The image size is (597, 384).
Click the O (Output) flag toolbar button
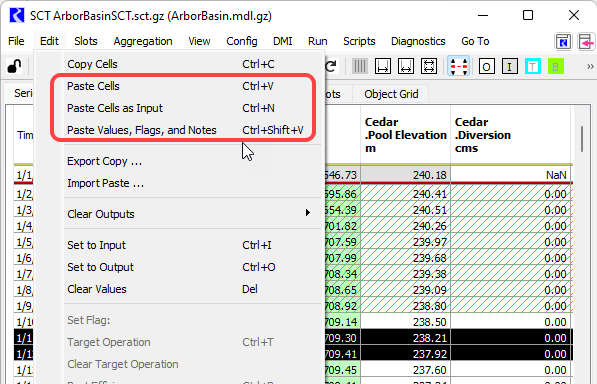[487, 67]
